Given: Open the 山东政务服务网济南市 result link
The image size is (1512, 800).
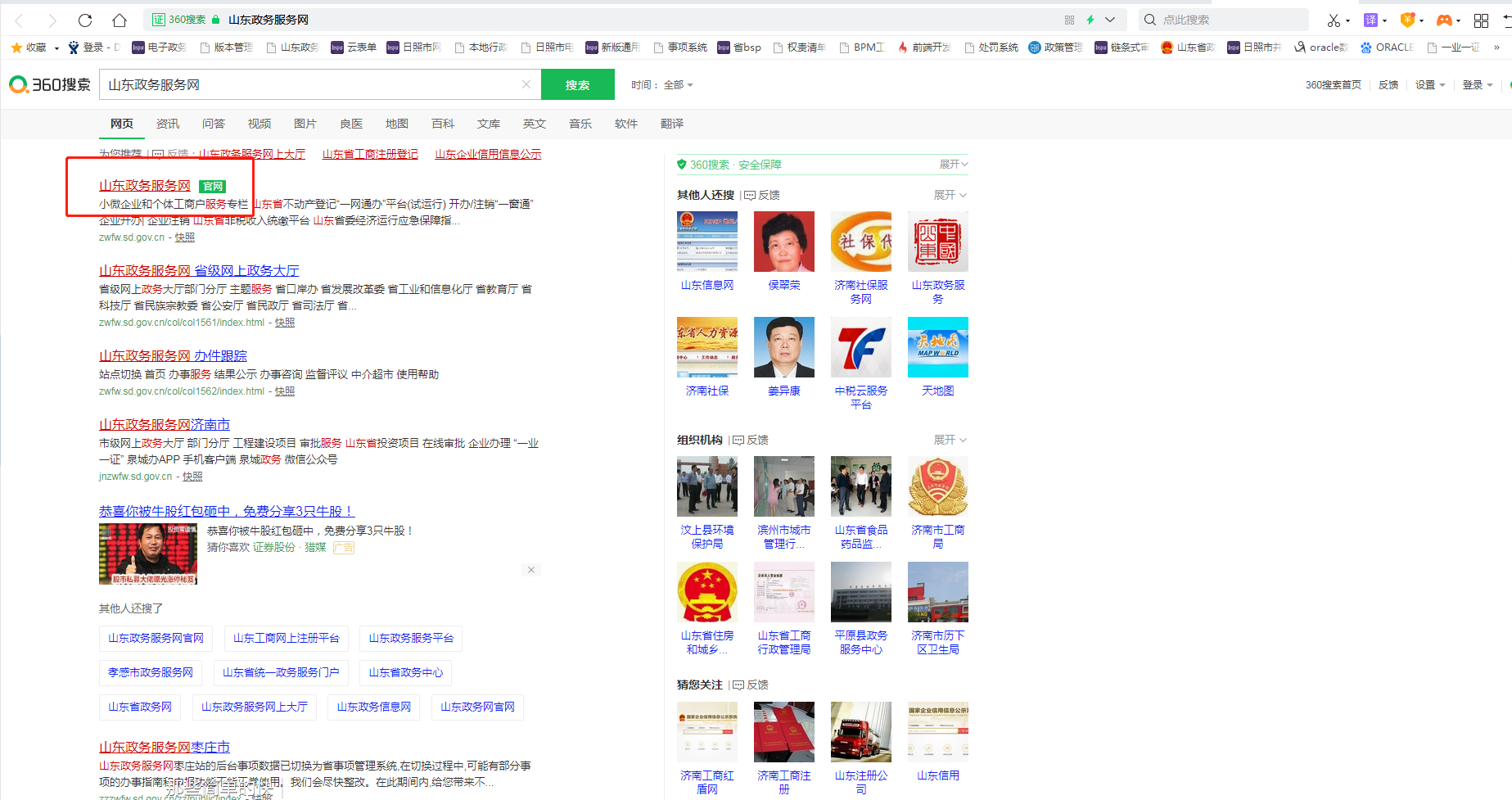Looking at the screenshot, I should tap(165, 424).
